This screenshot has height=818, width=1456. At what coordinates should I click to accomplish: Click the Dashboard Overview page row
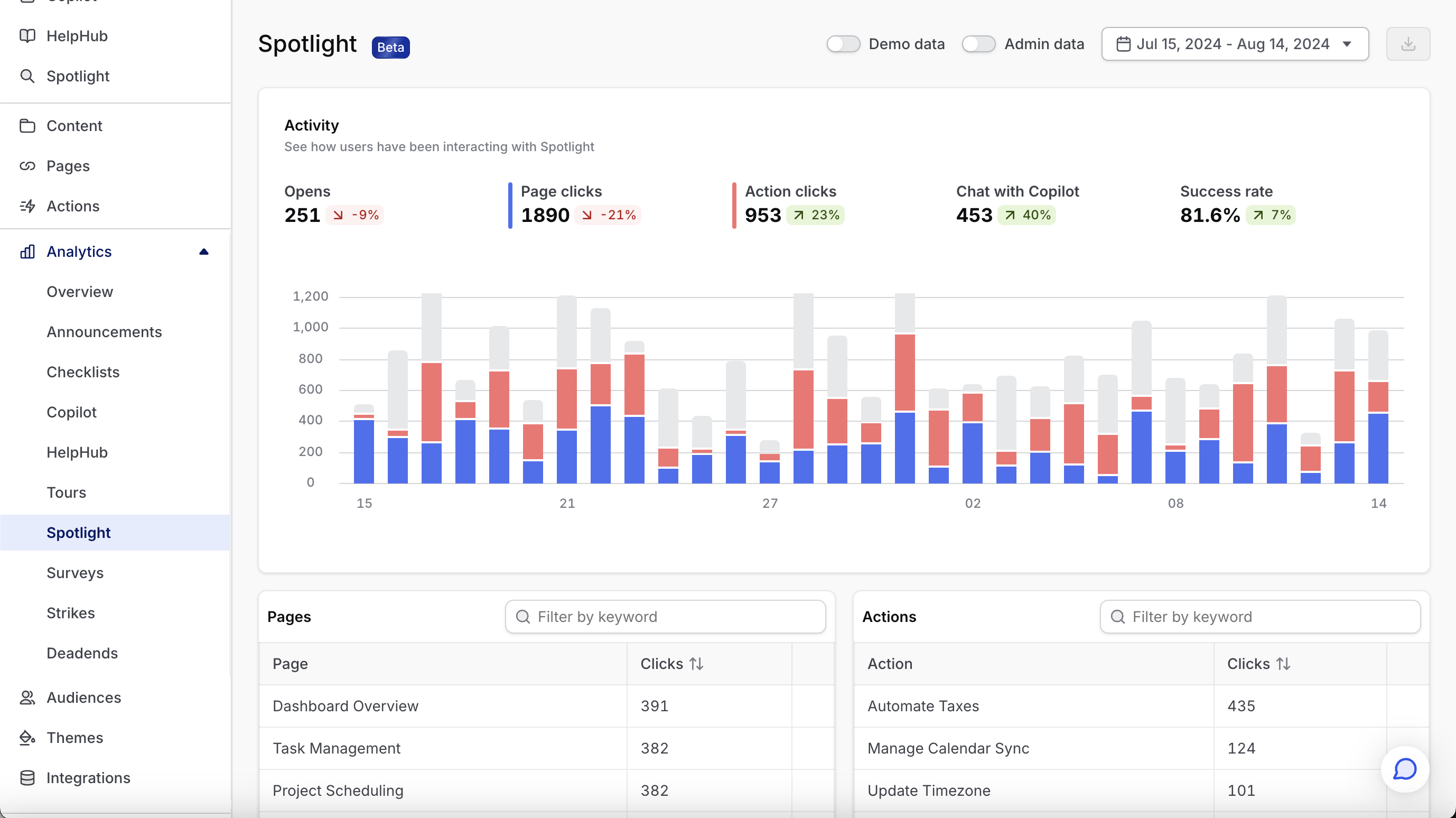coord(346,705)
